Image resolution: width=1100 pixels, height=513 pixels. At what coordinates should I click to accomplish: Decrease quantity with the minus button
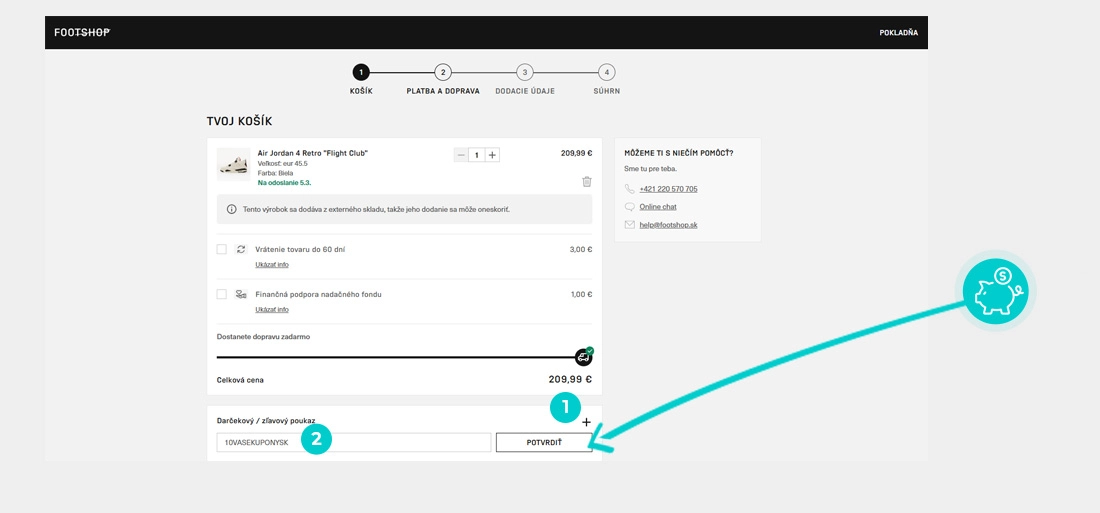(461, 155)
